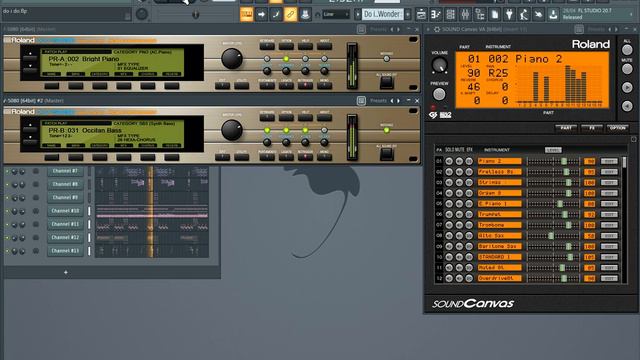Image resolution: width=640 pixels, height=360 pixels.
Task: Click the LEVEL column header button
Action: pyautogui.click(x=553, y=150)
